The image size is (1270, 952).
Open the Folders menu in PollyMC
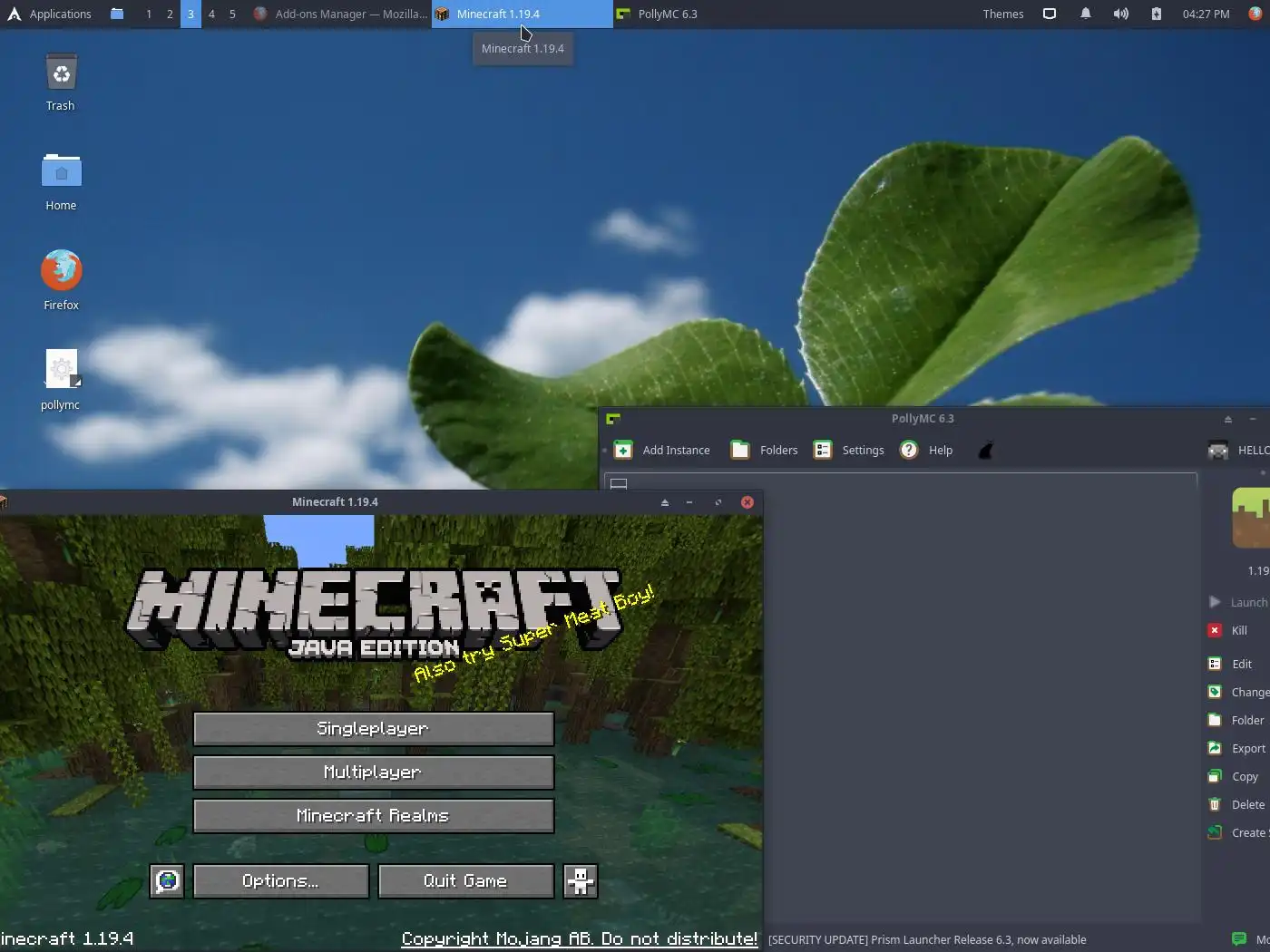[x=765, y=450]
